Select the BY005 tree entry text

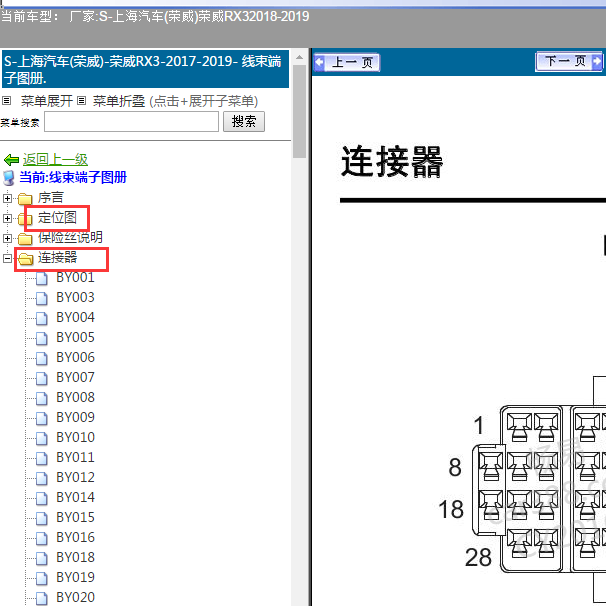[75, 337]
